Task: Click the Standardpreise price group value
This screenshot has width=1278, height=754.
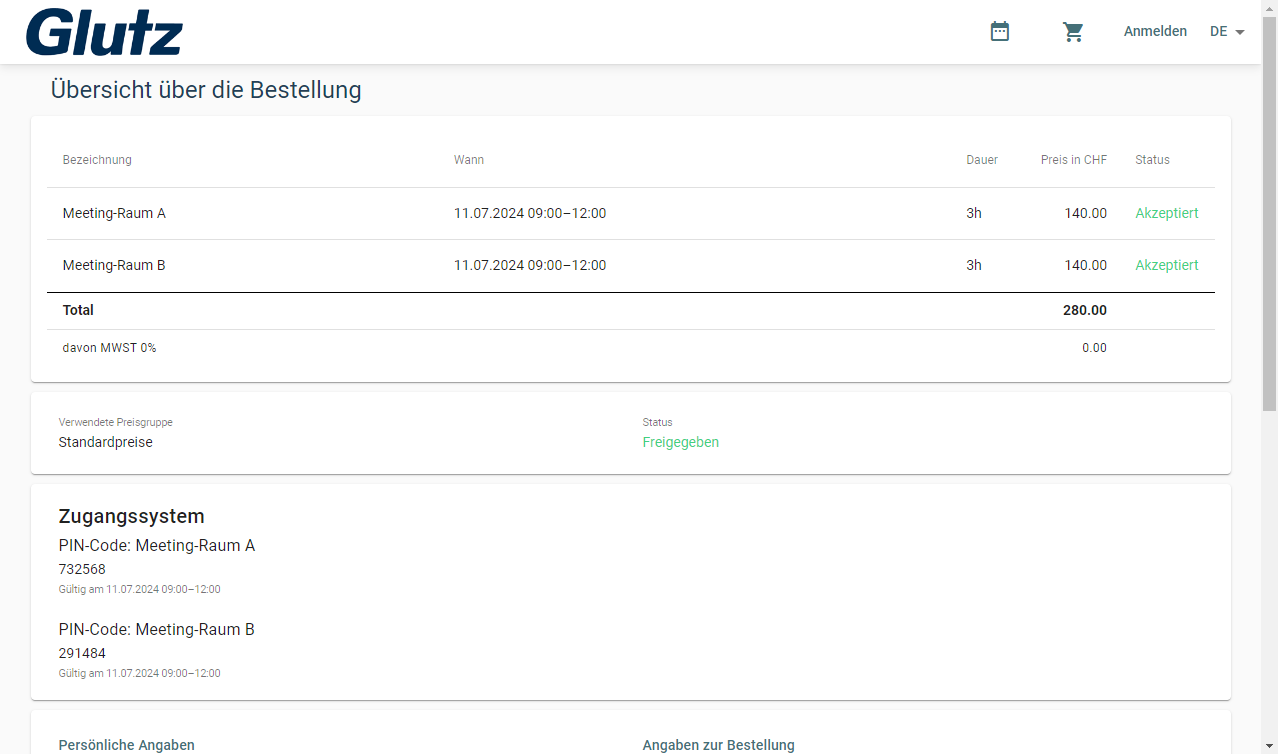Action: [x=106, y=442]
